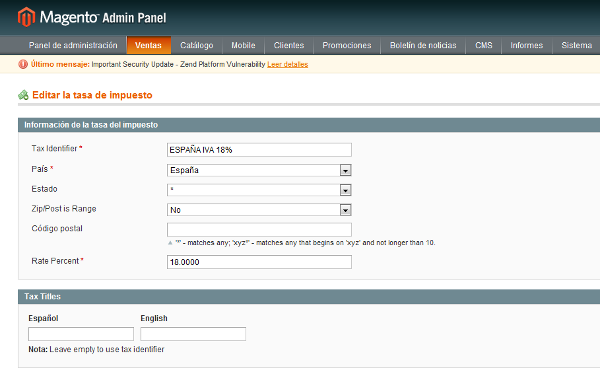Click the Código postal input field
Image resolution: width=600 pixels, height=376 pixels.
pyautogui.click(x=259, y=230)
